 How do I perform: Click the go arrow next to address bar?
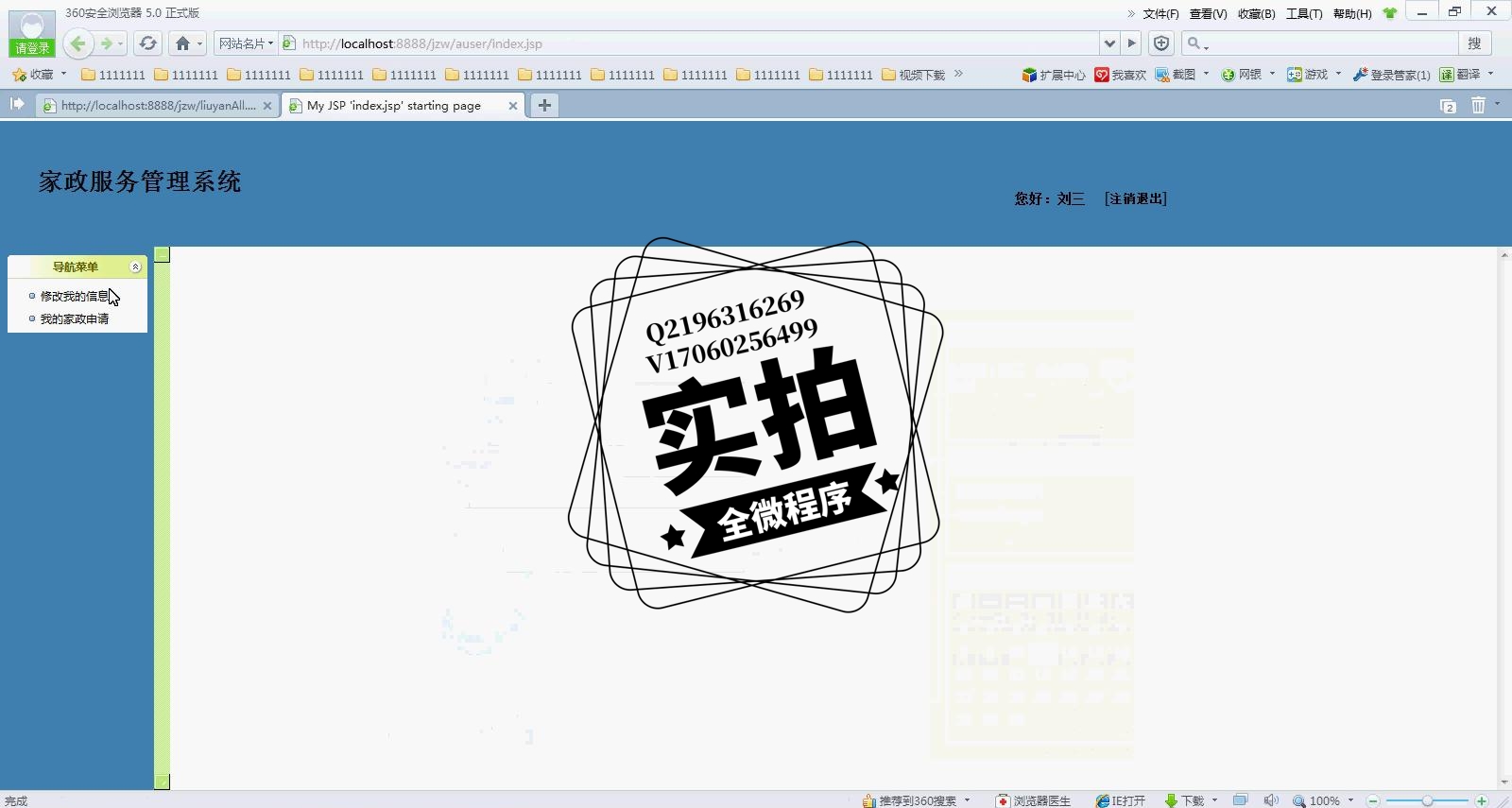(1131, 43)
